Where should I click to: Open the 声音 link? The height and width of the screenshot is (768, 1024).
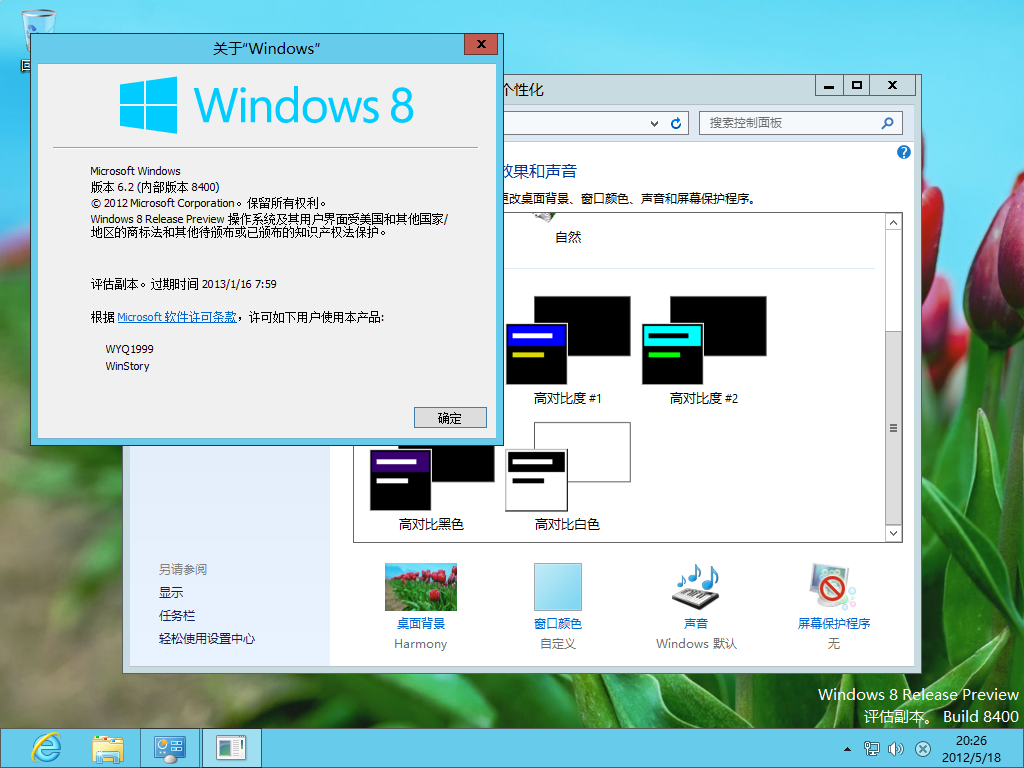tap(696, 624)
